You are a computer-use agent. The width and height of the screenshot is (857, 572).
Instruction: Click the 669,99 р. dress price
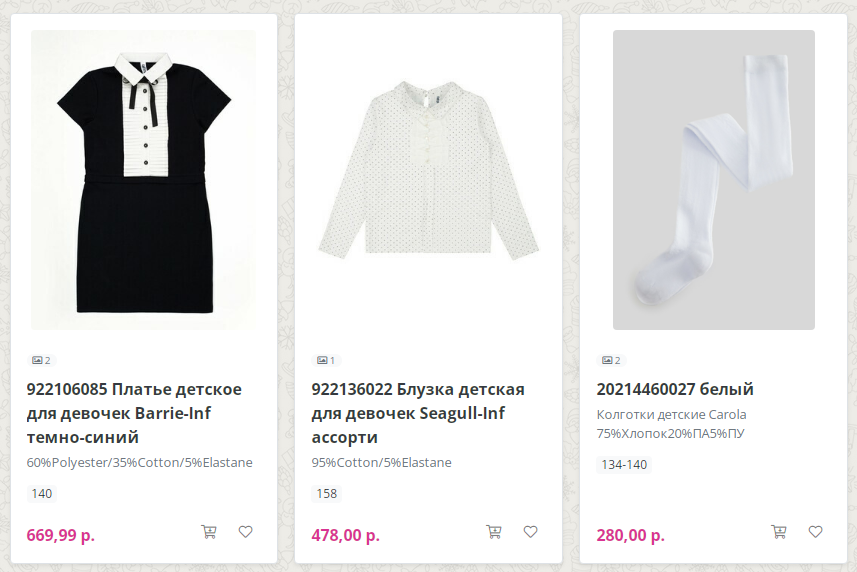61,535
